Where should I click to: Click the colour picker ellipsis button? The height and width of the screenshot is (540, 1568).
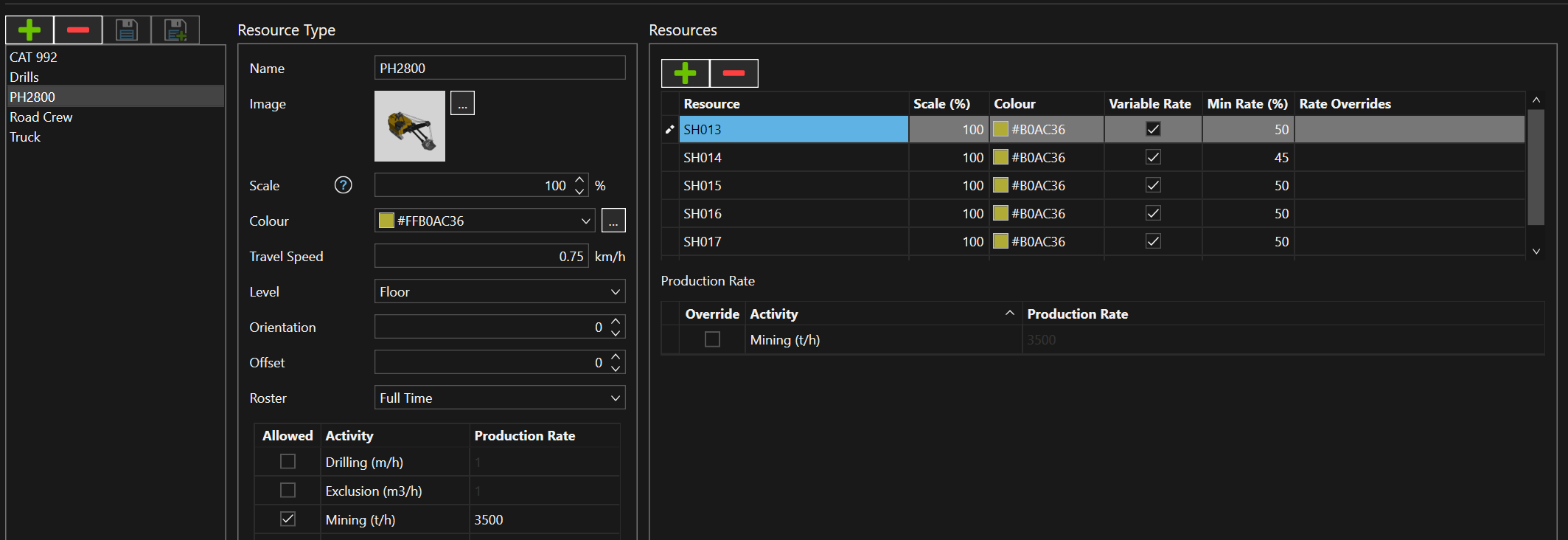click(x=613, y=221)
